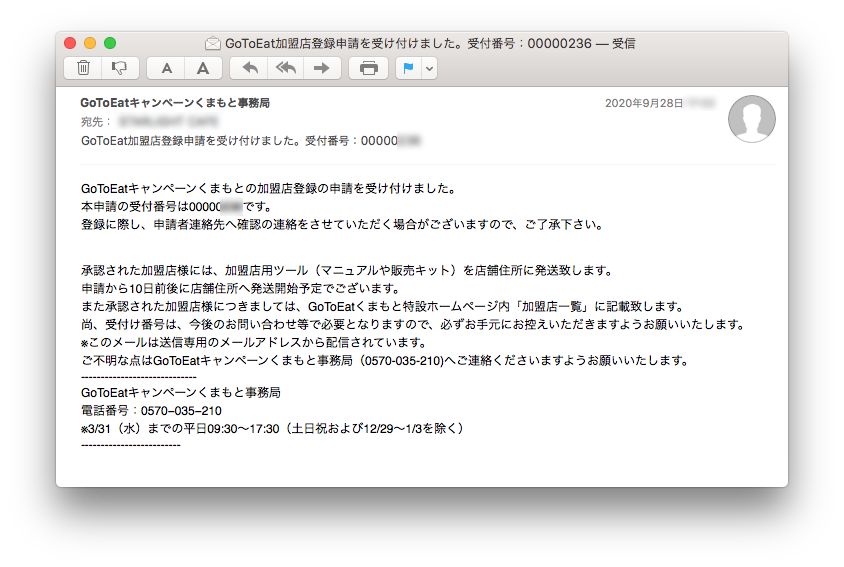
Task: Mark message as junk with thumbs-down icon
Action: [x=119, y=68]
